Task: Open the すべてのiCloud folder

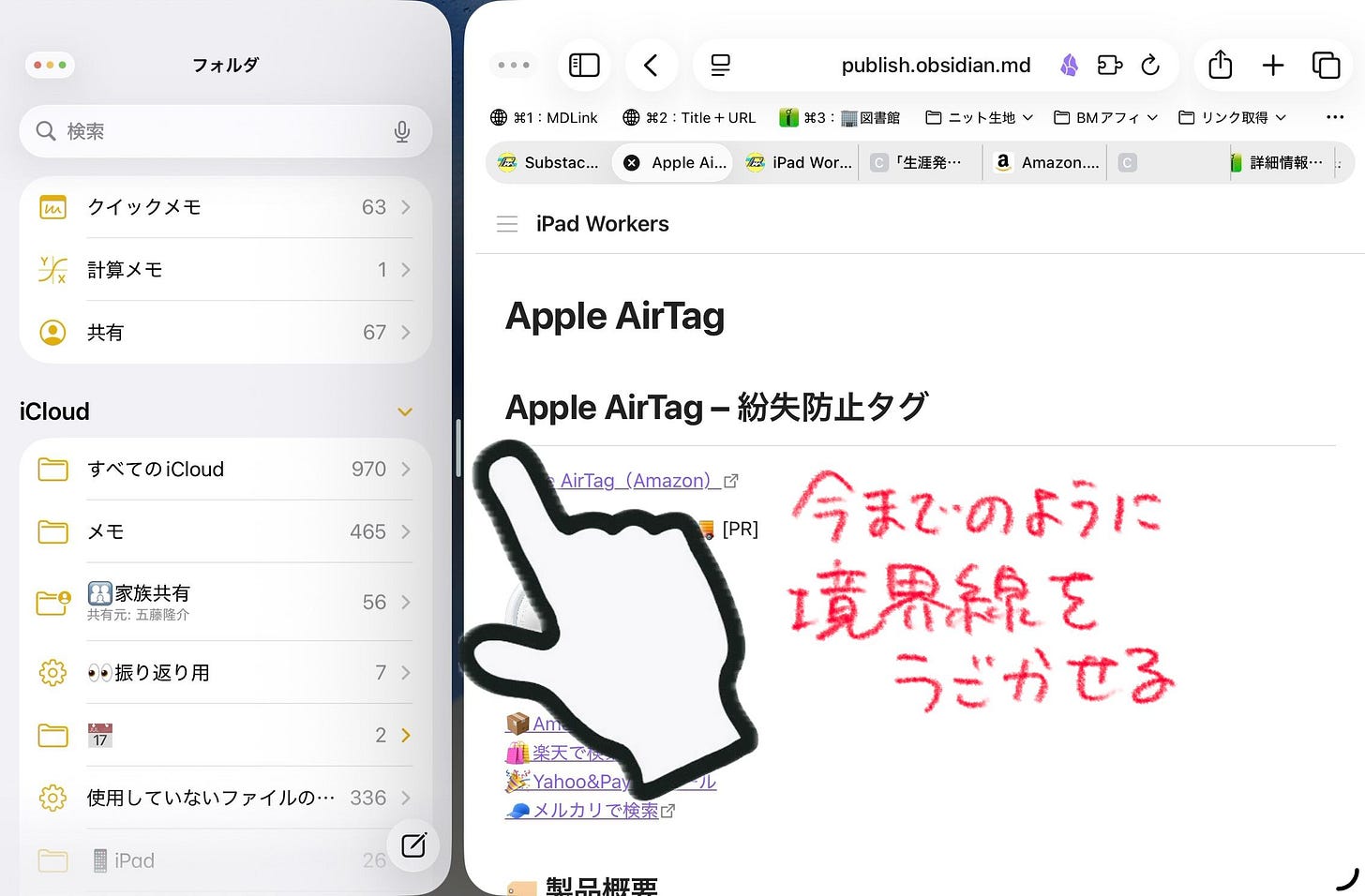Action: click(225, 469)
